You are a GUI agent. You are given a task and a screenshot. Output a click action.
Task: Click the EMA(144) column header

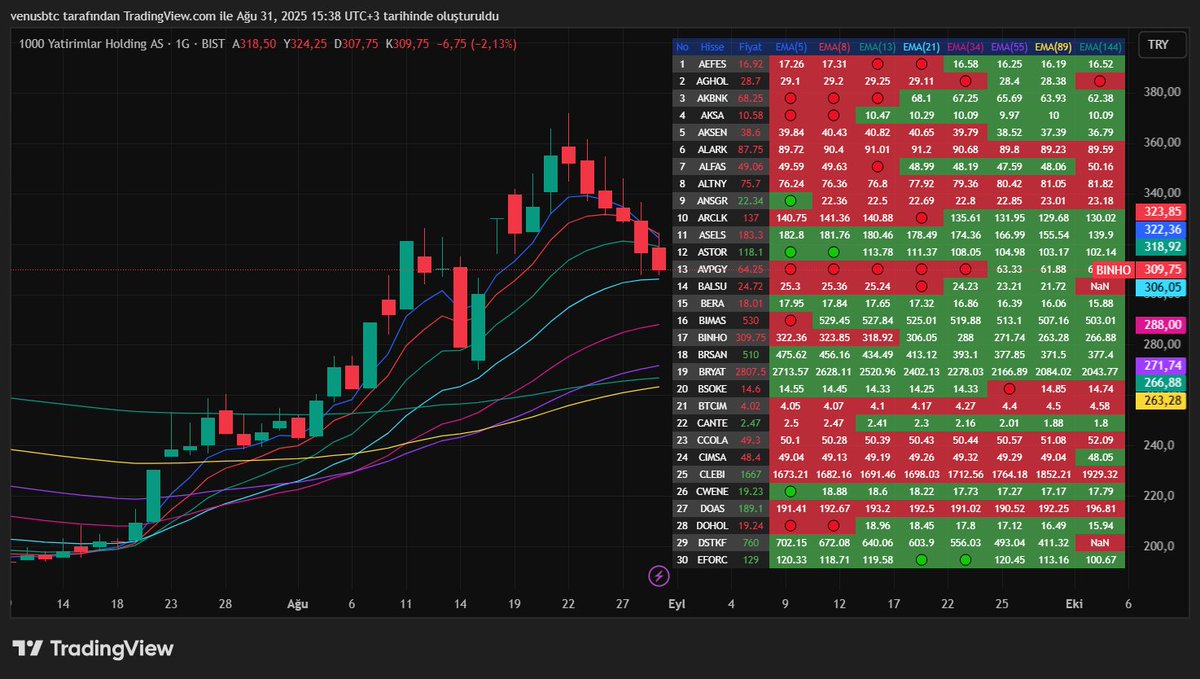click(x=1098, y=46)
